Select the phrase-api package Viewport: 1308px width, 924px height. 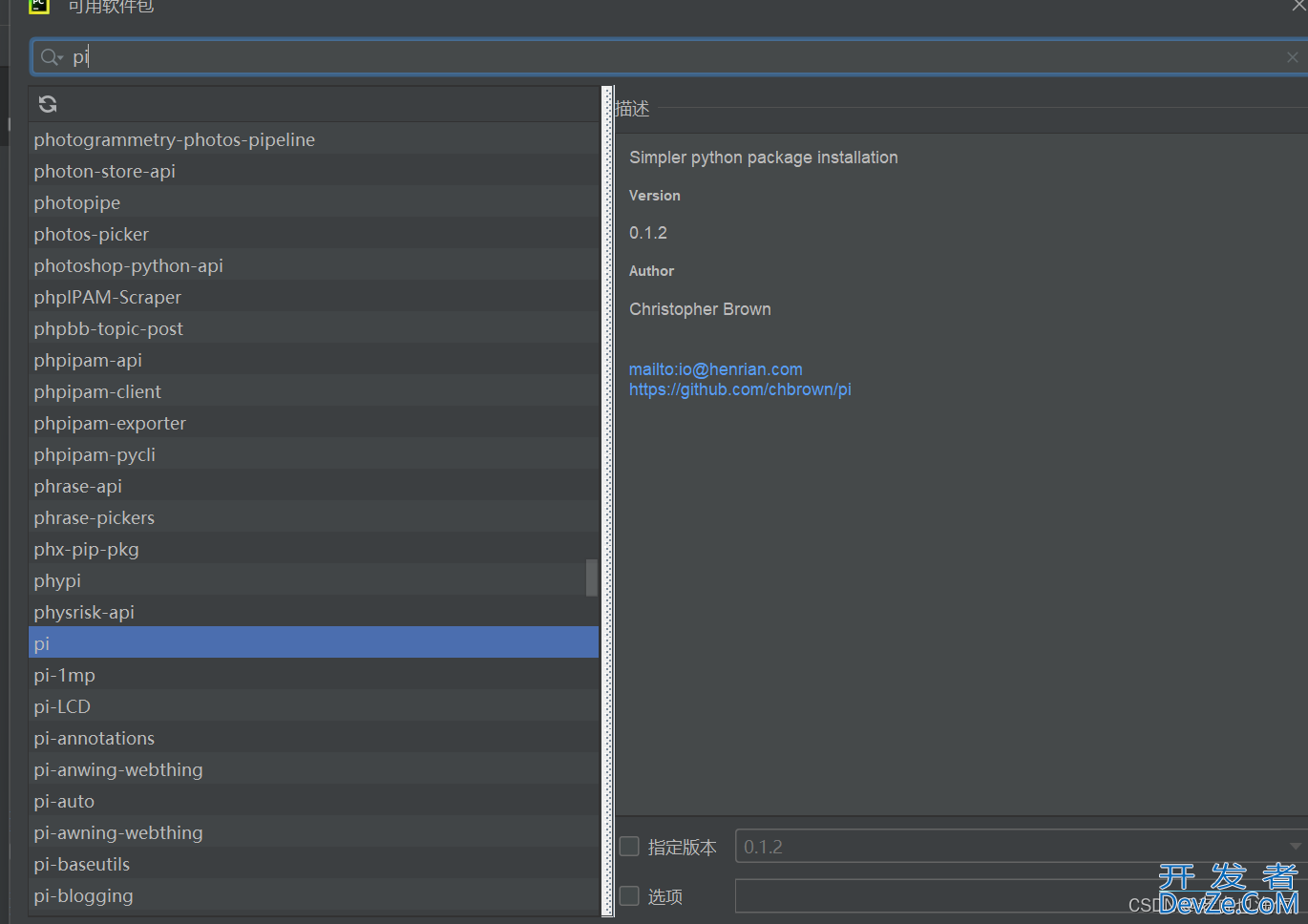pyautogui.click(x=313, y=486)
